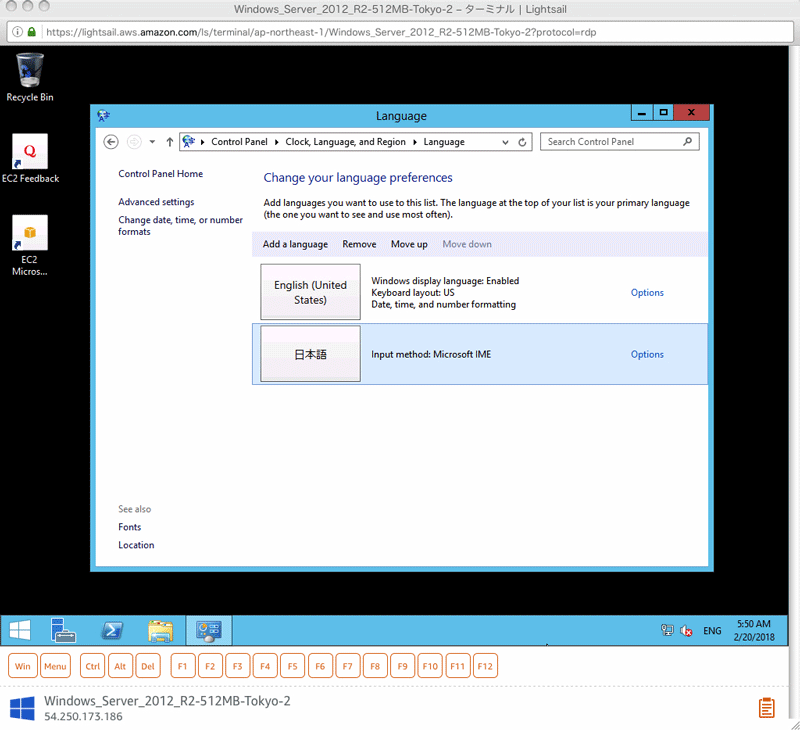
Task: Open the recent locations dropdown arrow
Action: [x=152, y=142]
